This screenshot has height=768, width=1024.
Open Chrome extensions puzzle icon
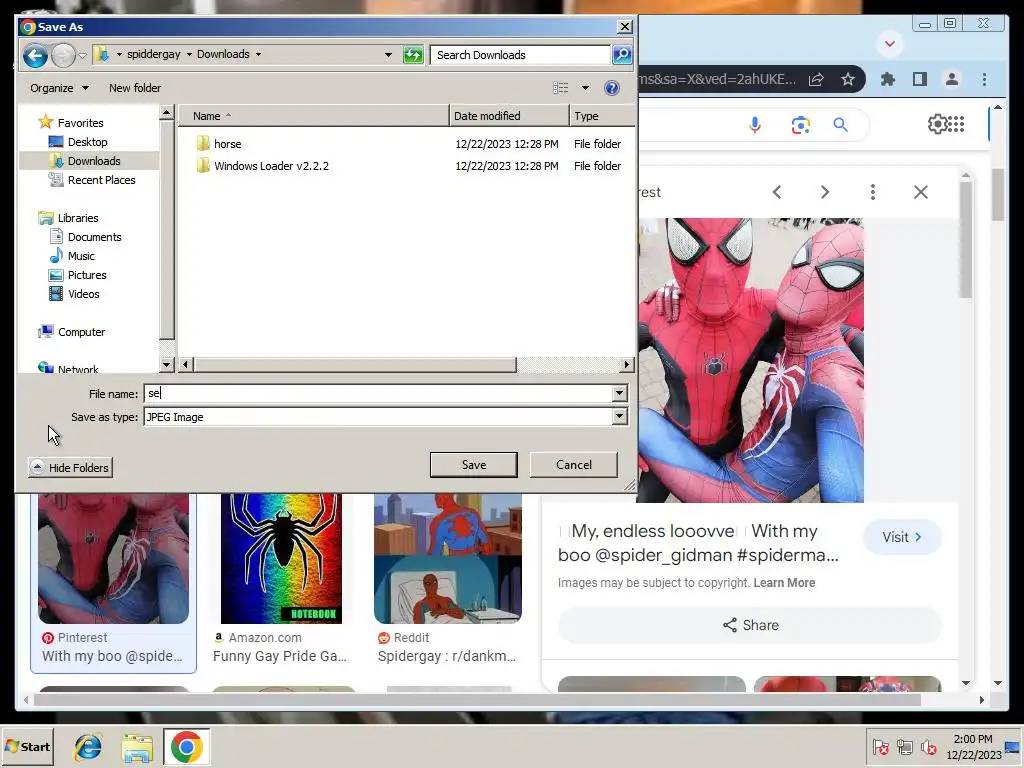click(888, 79)
